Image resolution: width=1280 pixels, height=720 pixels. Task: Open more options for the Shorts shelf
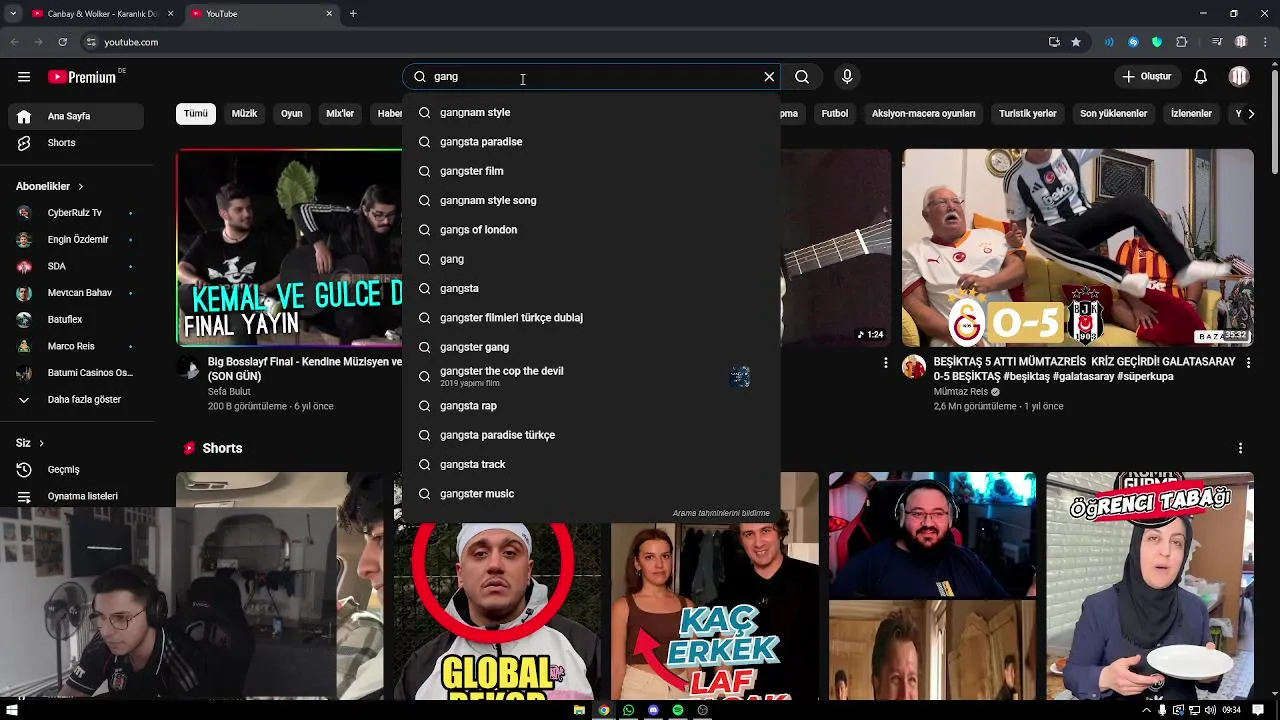tap(1240, 449)
